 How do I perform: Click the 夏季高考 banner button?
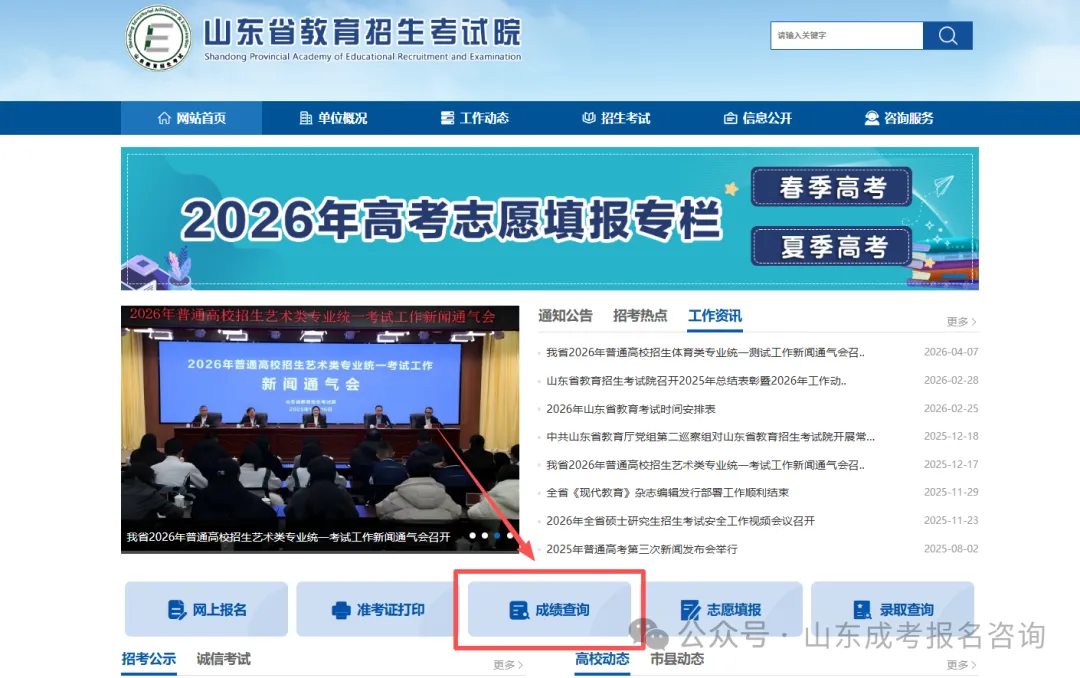pos(832,246)
